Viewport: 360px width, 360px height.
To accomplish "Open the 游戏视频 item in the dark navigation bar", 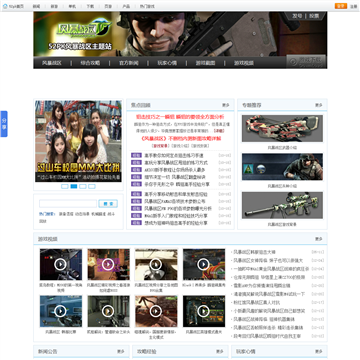I will click(x=244, y=63).
